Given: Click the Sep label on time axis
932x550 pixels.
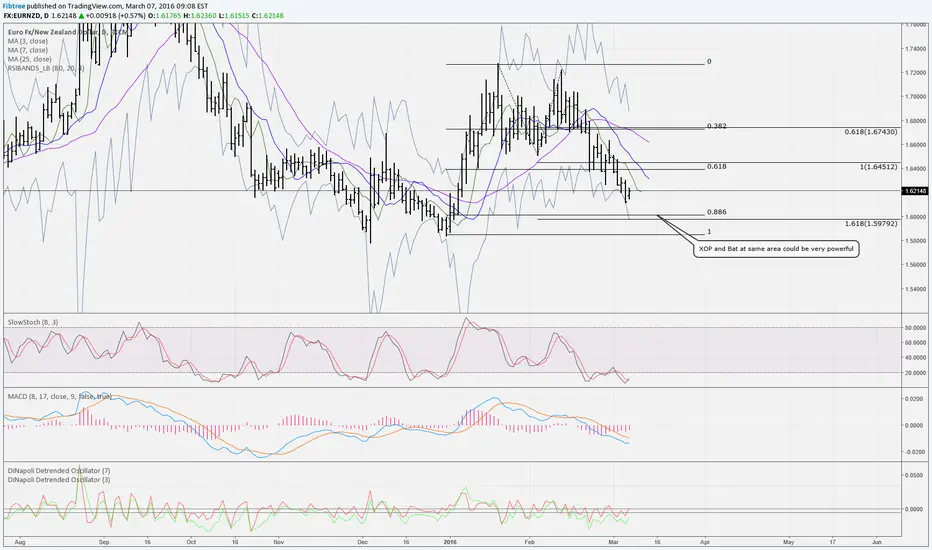Looking at the screenshot, I should (104, 542).
